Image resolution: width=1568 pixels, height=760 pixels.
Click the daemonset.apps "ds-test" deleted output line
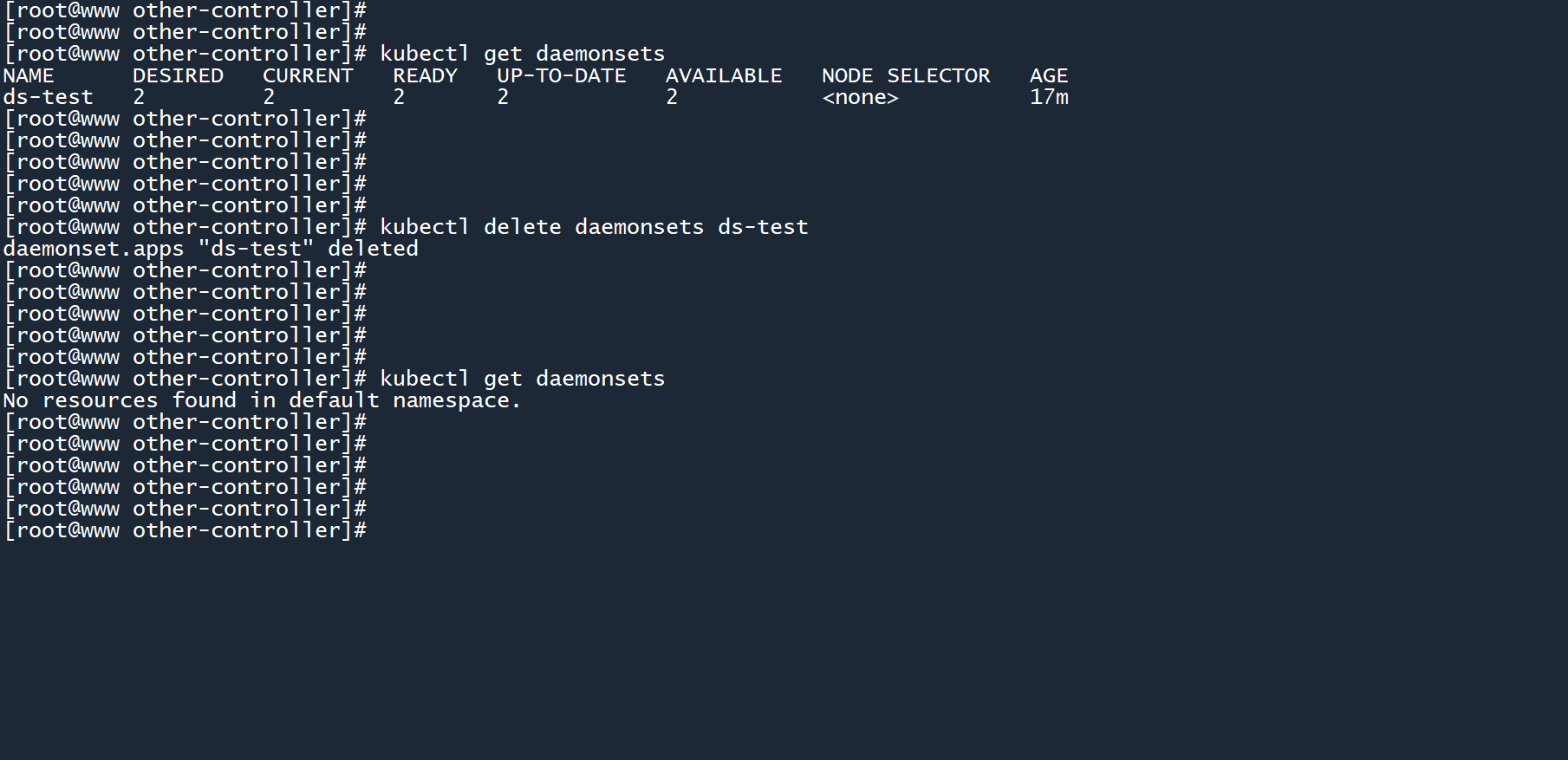tap(211, 249)
